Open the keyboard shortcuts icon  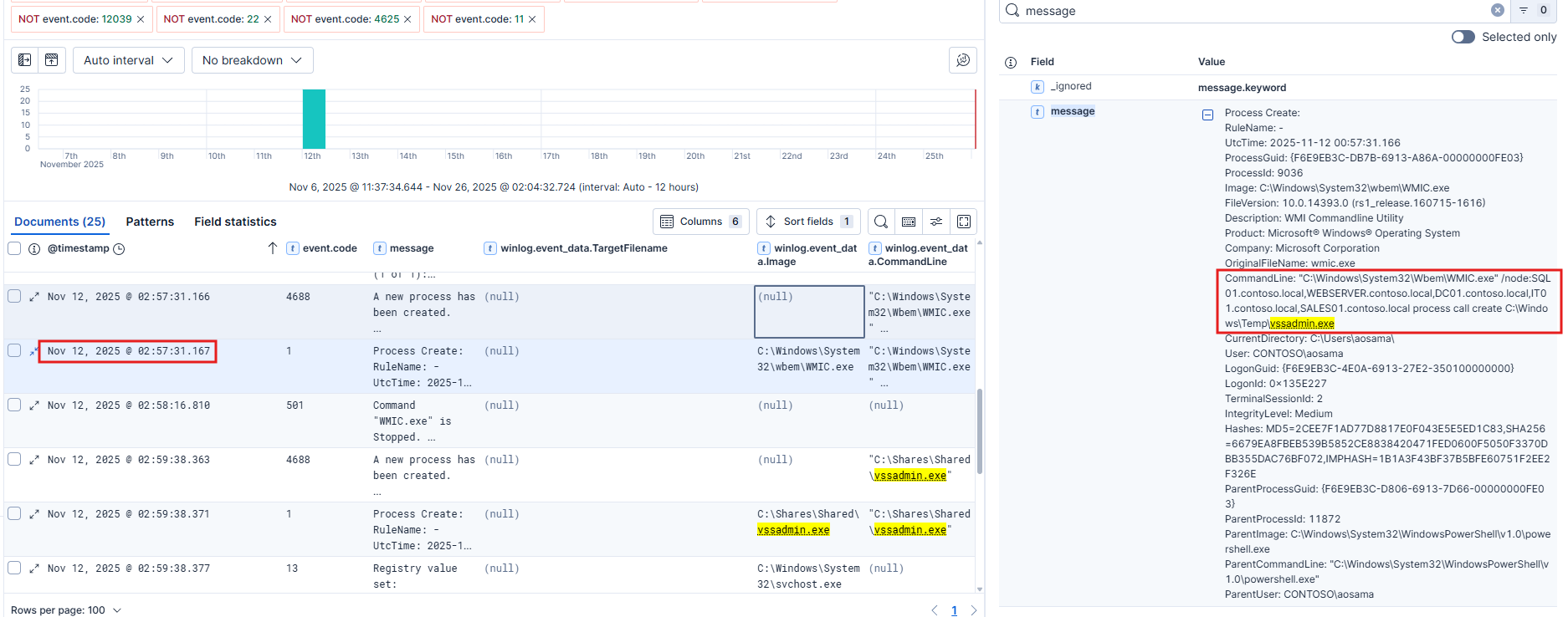[x=909, y=222]
